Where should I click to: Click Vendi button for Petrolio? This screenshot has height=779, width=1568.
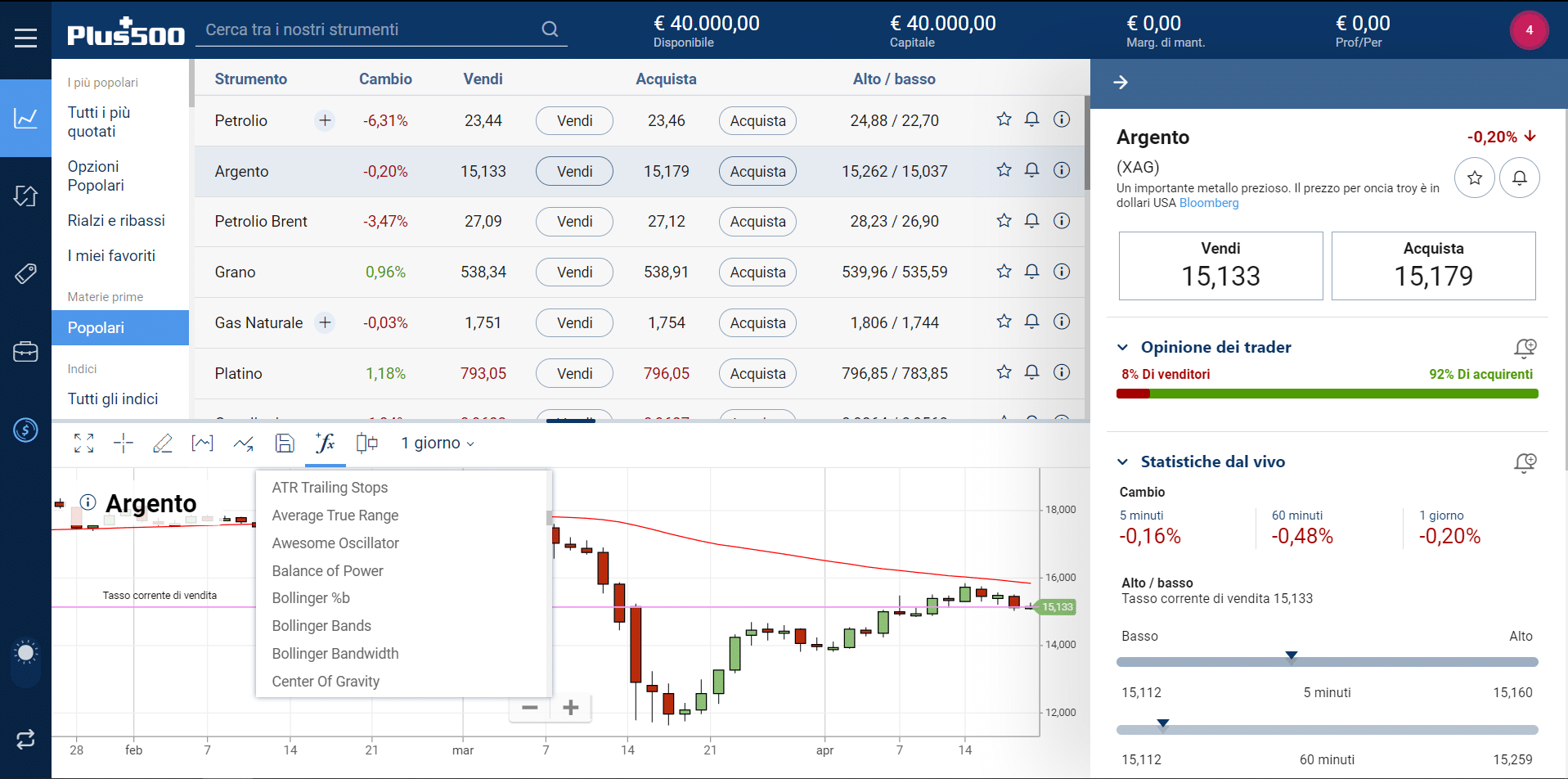click(574, 121)
